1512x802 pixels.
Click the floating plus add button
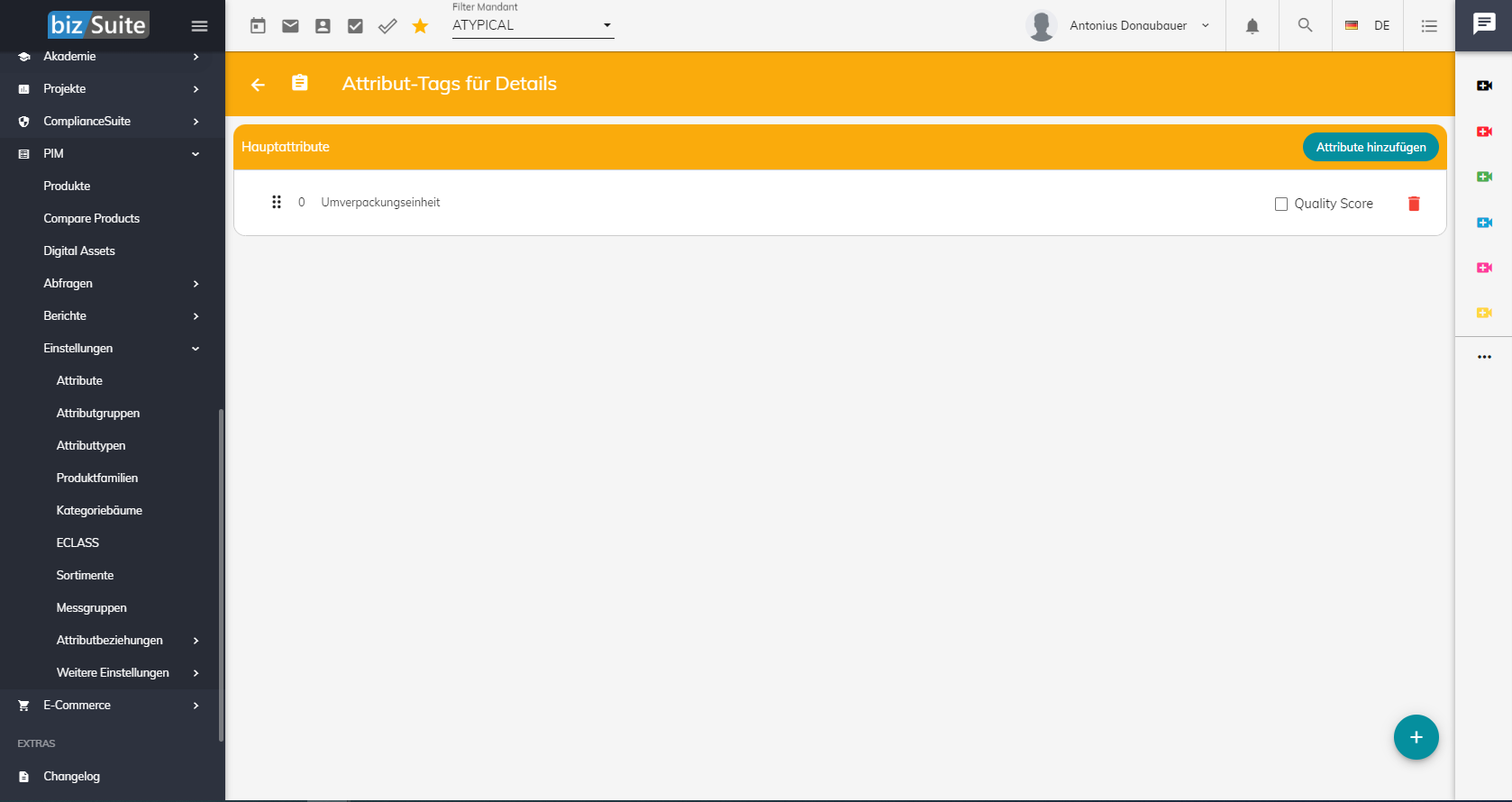pyautogui.click(x=1416, y=737)
